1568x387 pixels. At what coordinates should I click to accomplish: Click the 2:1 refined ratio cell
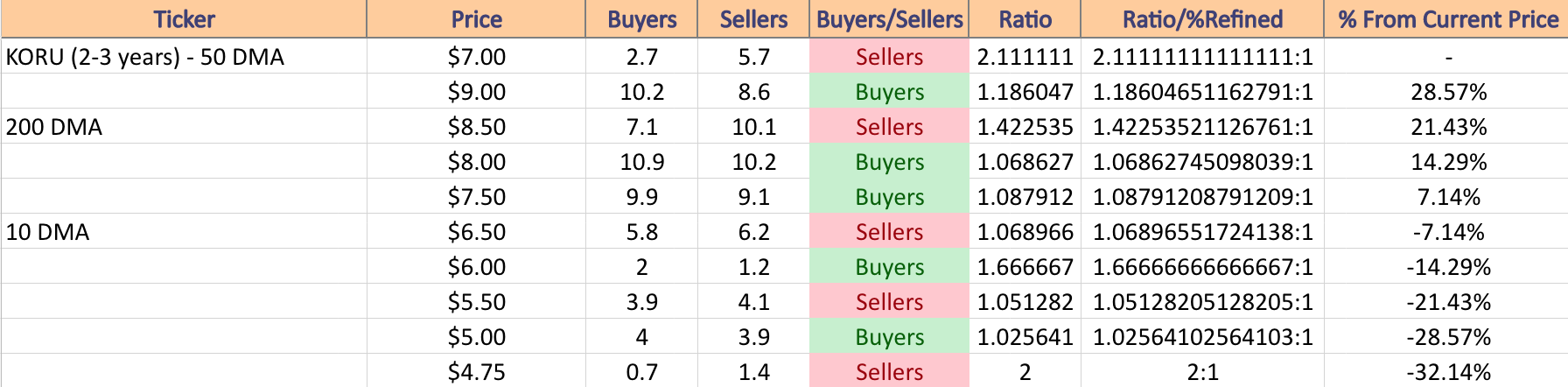coord(1202,372)
